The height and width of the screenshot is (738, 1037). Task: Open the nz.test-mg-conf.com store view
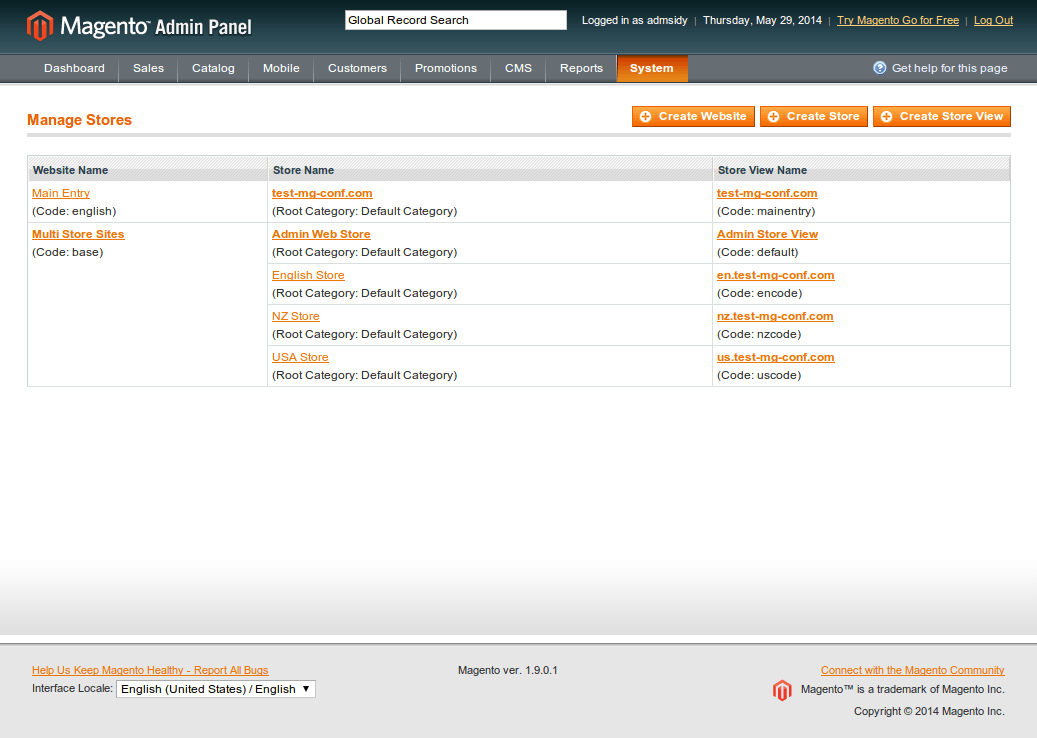coord(775,316)
